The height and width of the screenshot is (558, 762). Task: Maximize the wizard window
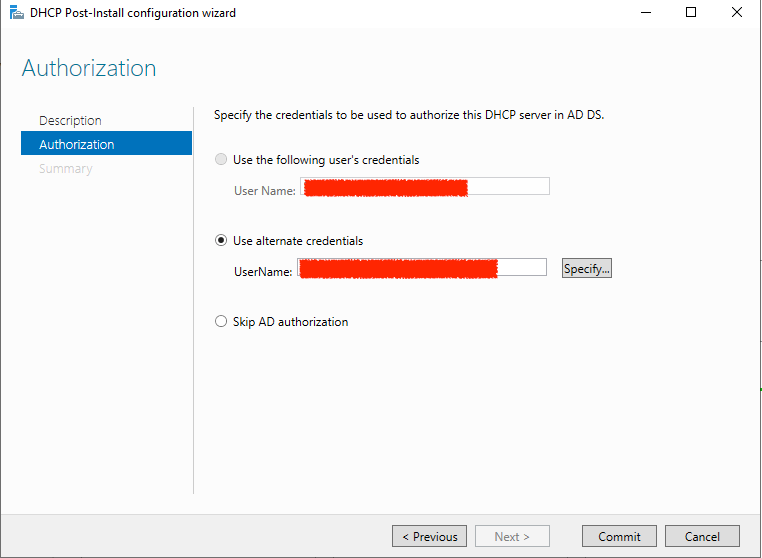(x=691, y=13)
